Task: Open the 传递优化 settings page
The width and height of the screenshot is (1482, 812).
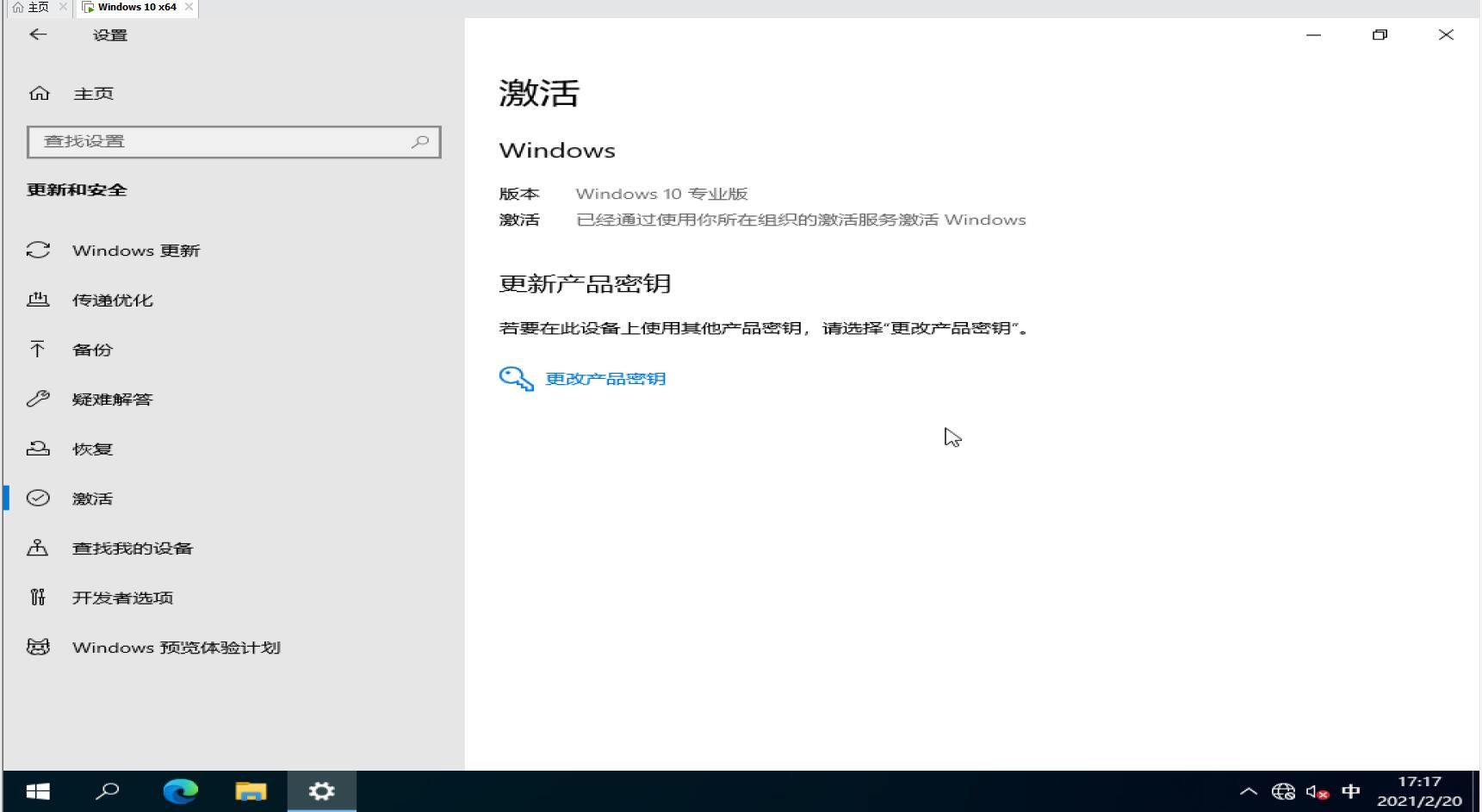Action: 113,301
